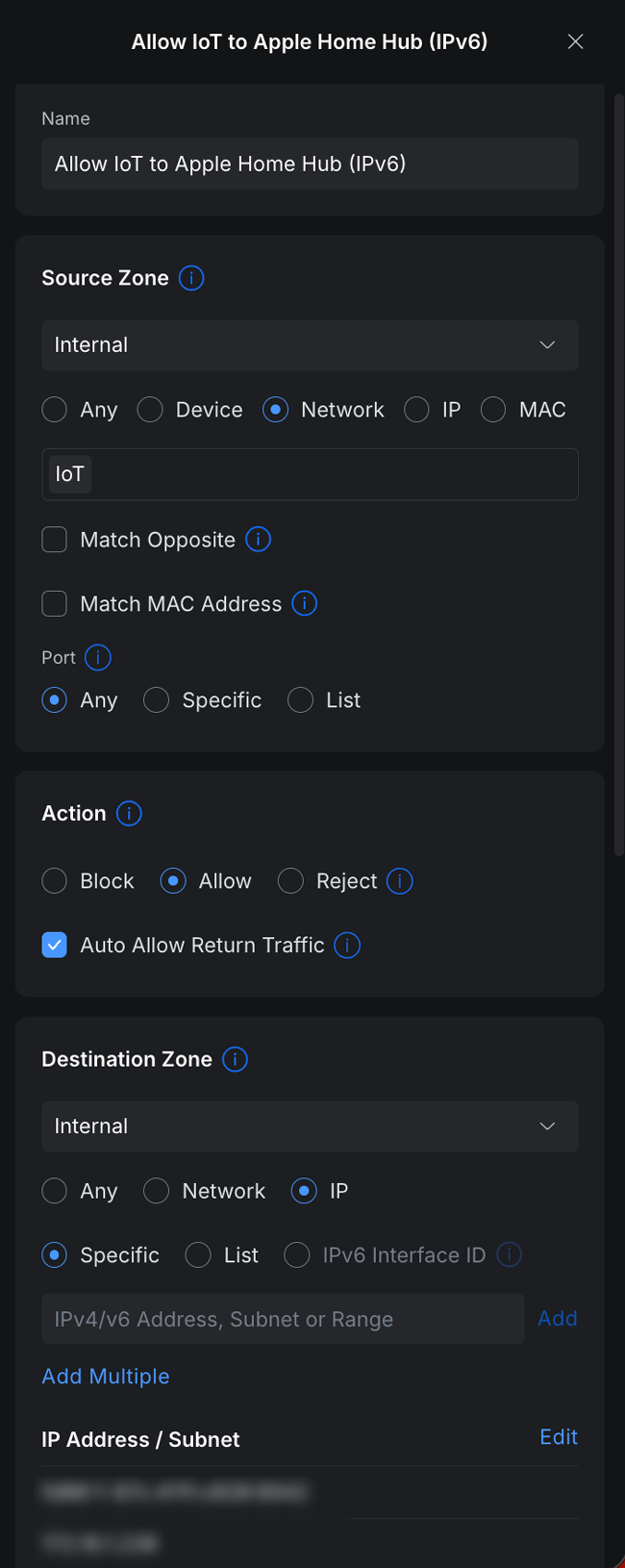Click the Add Multiple link
The width and height of the screenshot is (625, 1568).
click(x=106, y=1377)
